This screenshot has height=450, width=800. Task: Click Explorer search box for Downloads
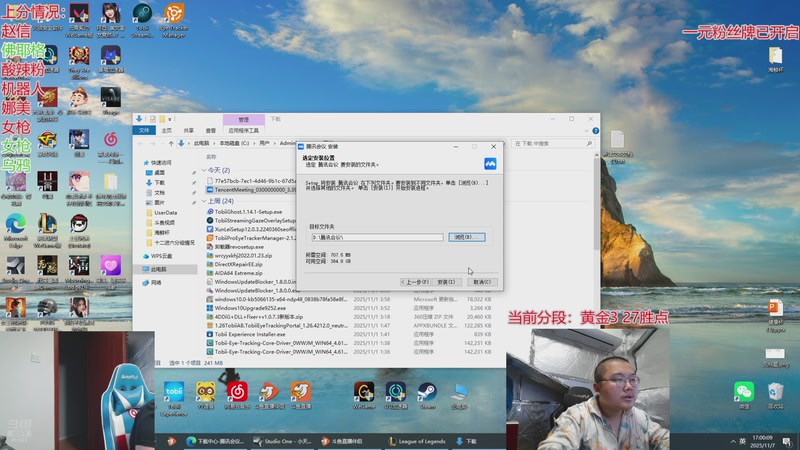point(552,144)
